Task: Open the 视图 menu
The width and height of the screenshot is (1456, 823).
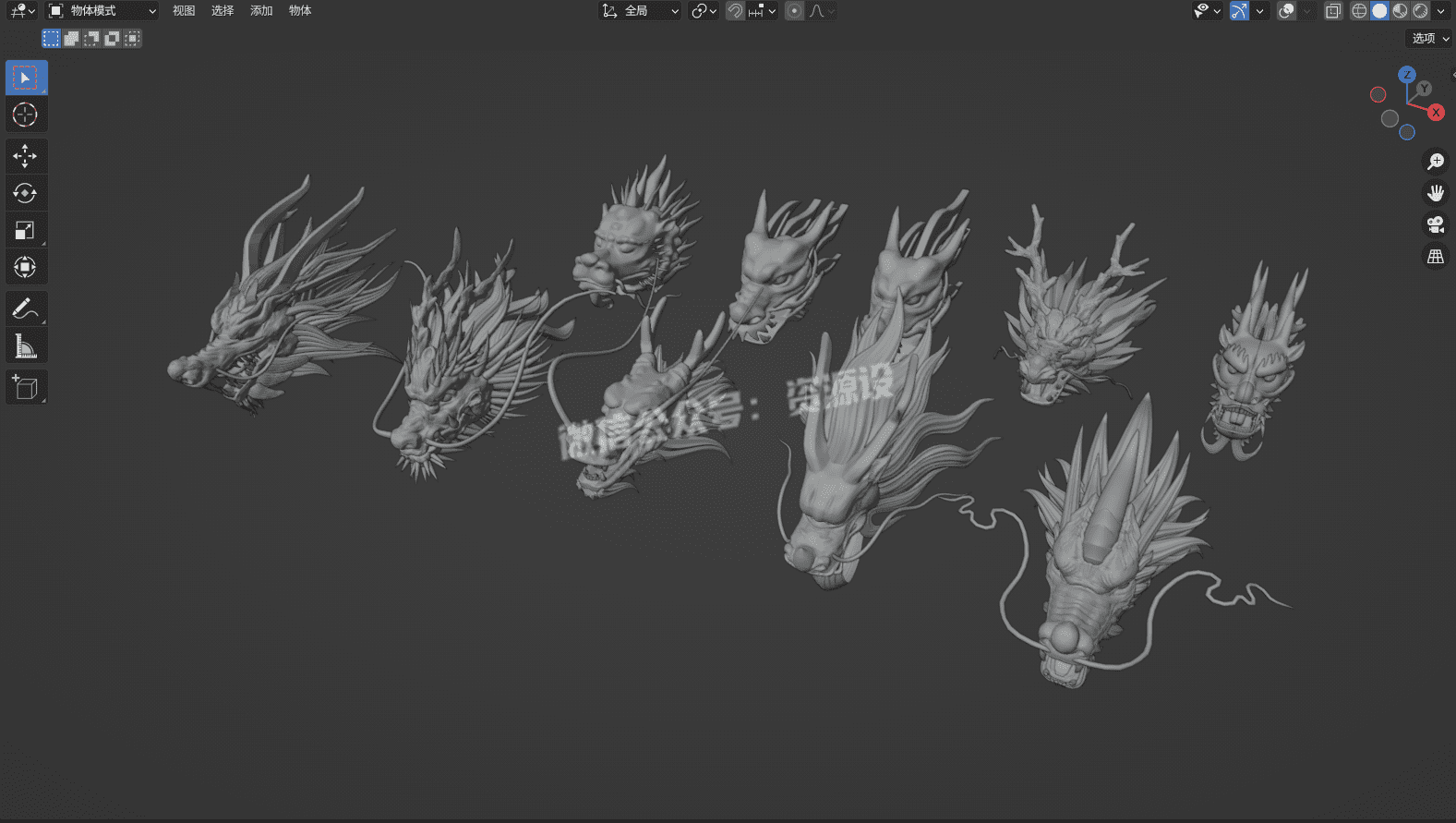Action: pos(184,11)
